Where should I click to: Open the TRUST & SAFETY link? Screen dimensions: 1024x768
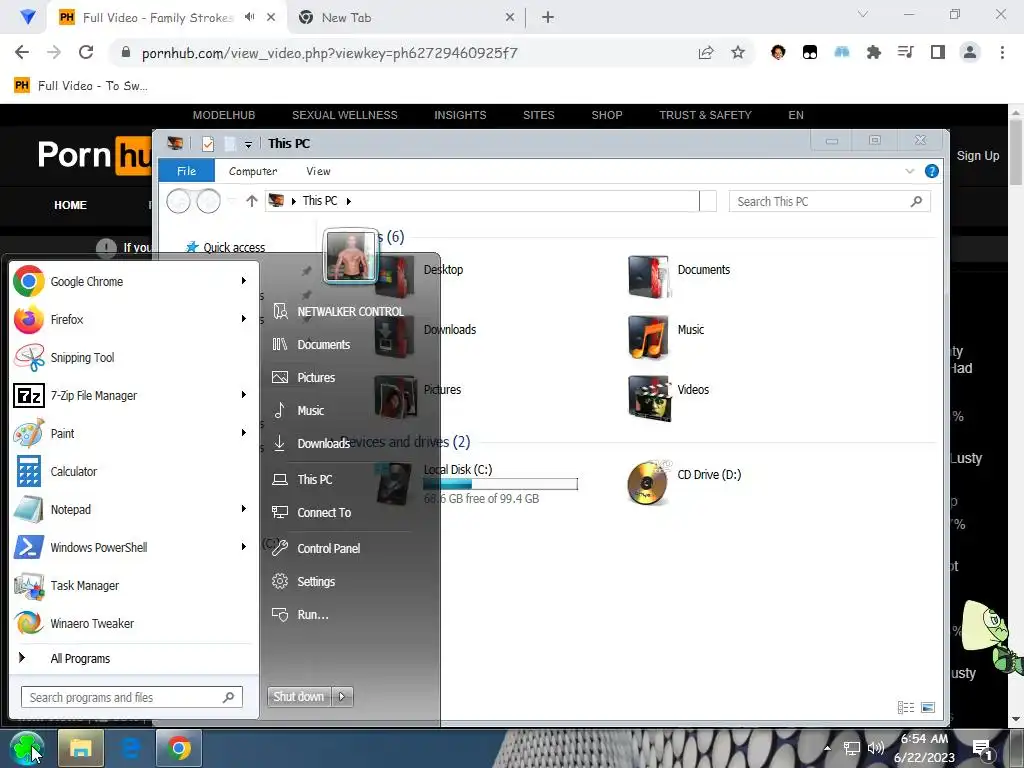click(705, 115)
